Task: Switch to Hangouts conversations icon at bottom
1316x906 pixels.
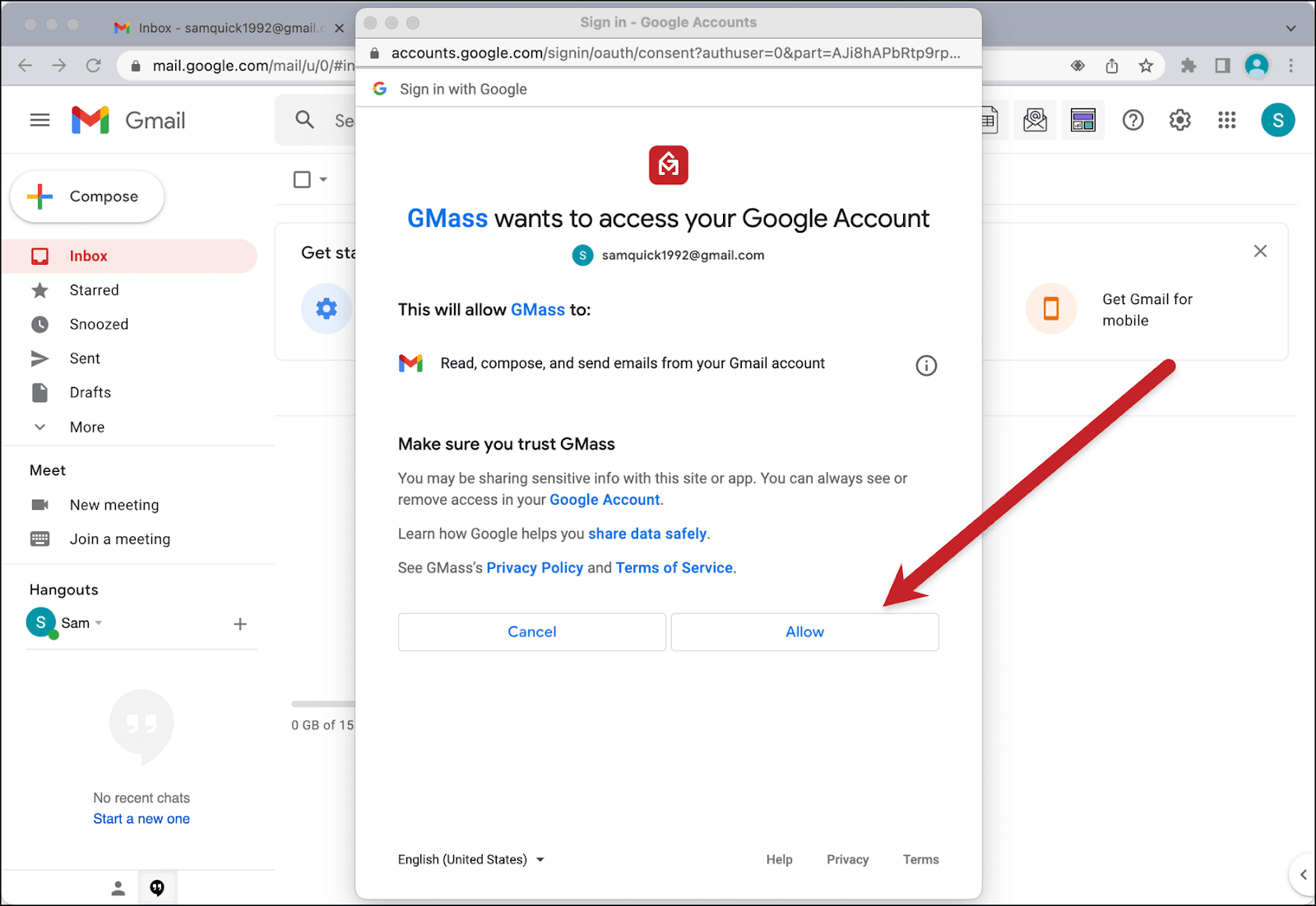Action: 157,888
